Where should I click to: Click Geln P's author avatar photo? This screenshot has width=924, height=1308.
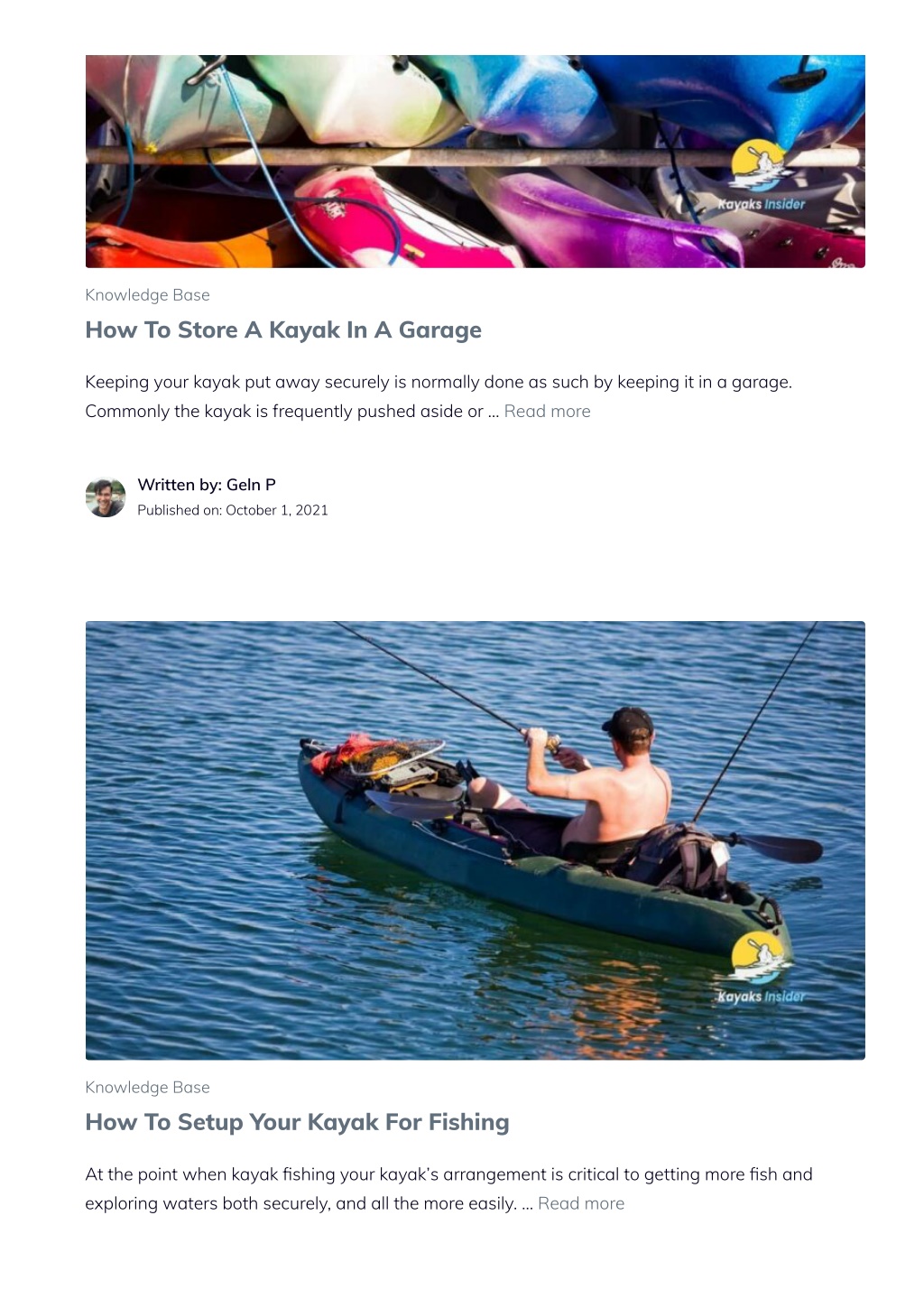106,497
